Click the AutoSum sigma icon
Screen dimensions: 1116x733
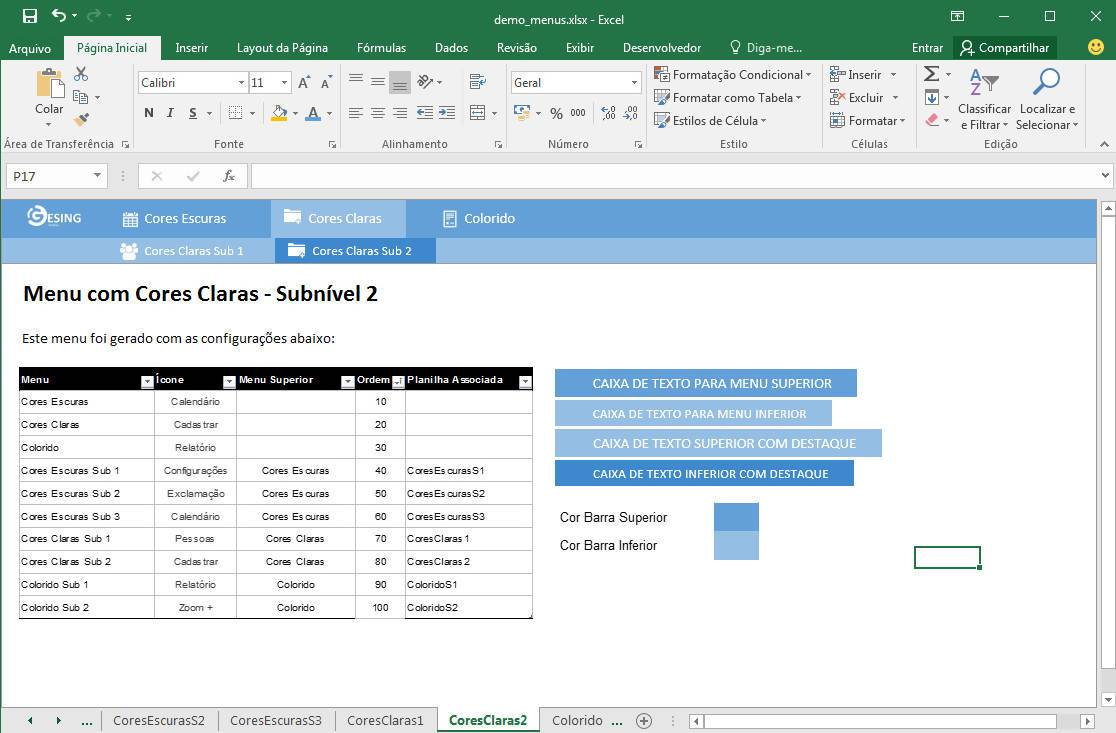(x=931, y=74)
